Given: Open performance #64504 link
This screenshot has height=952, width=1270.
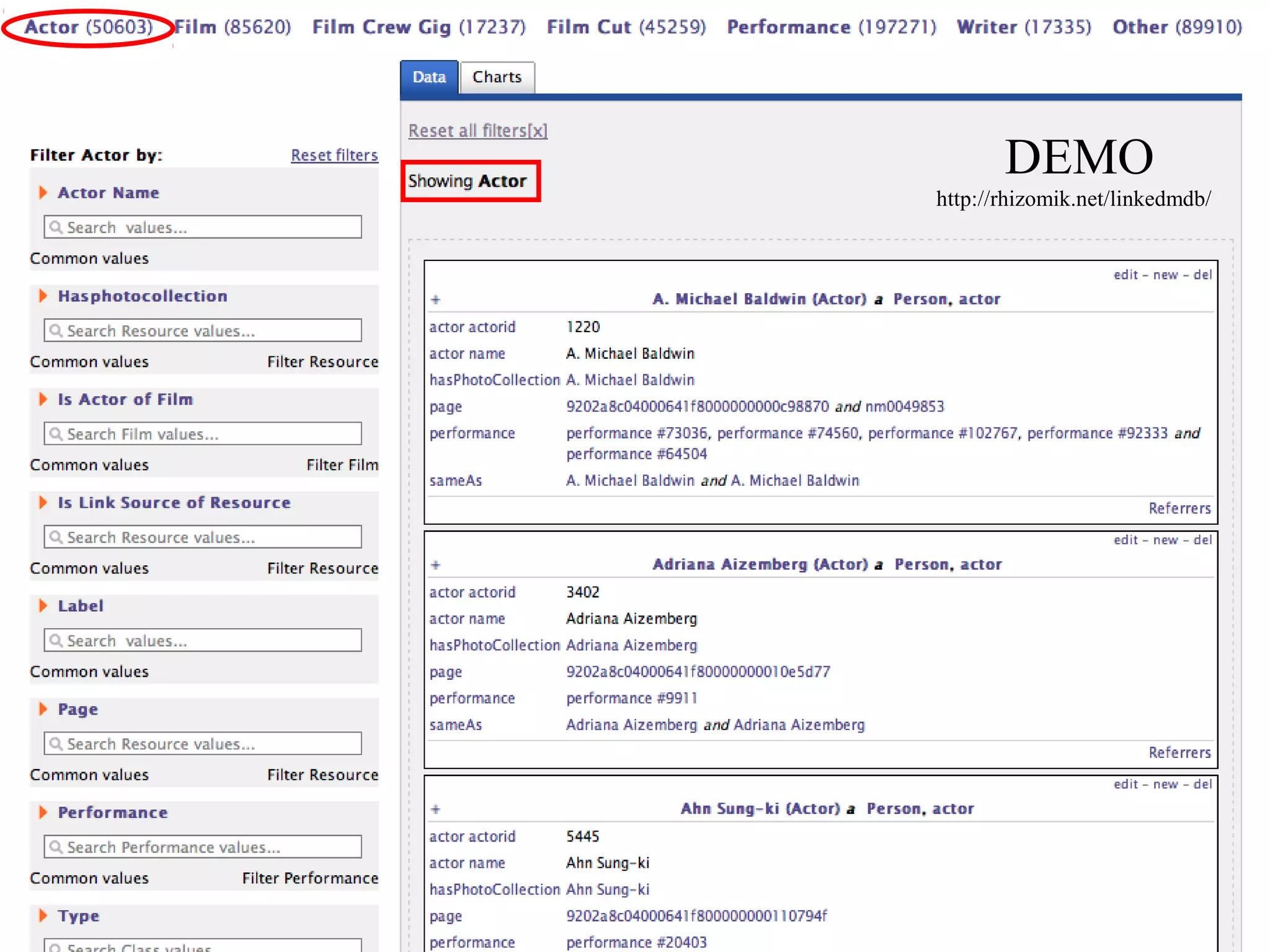Looking at the screenshot, I should (x=636, y=454).
